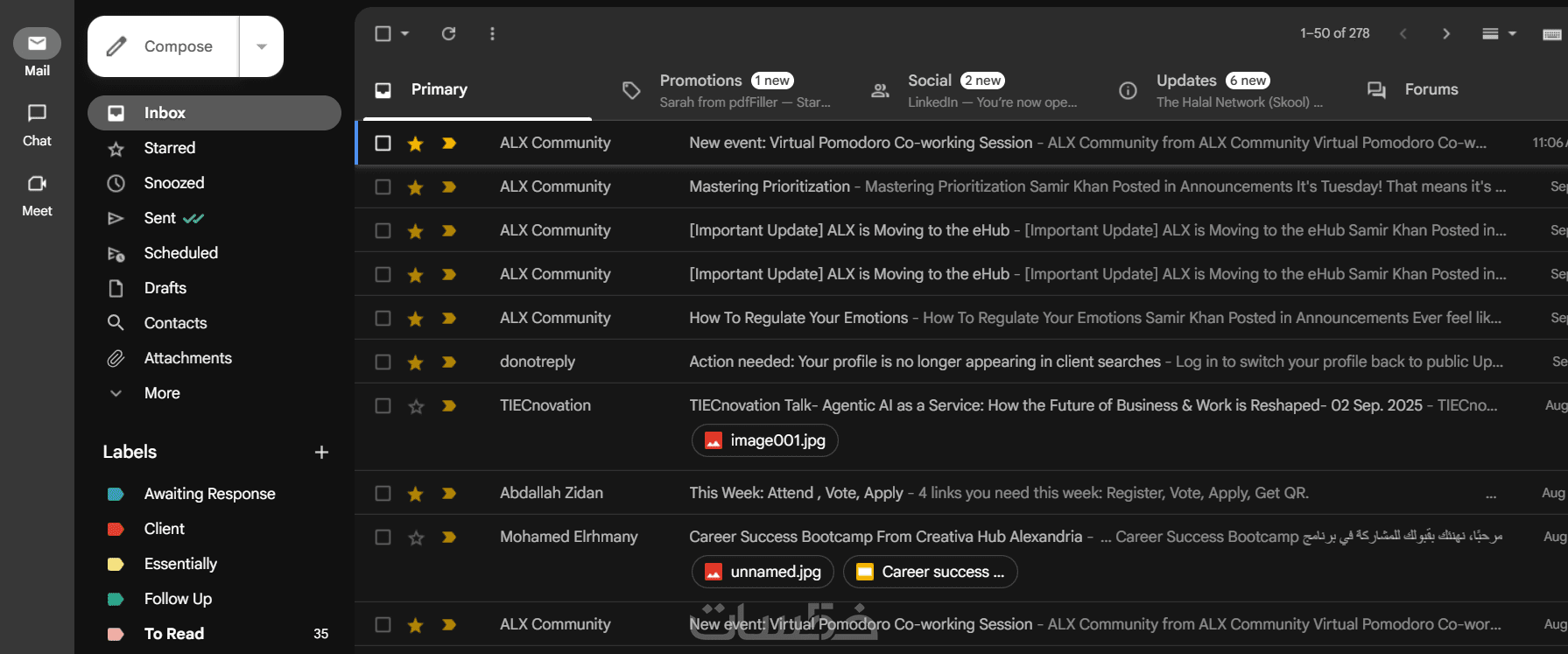Viewport: 1568px width, 654px height.
Task: Unstar the donotreply email
Action: click(x=416, y=362)
